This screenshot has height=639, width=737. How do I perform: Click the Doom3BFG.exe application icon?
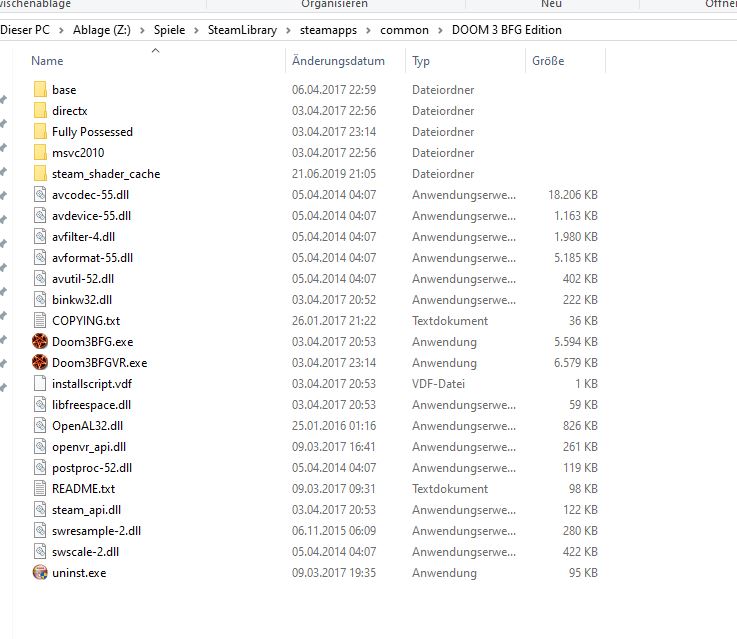40,342
